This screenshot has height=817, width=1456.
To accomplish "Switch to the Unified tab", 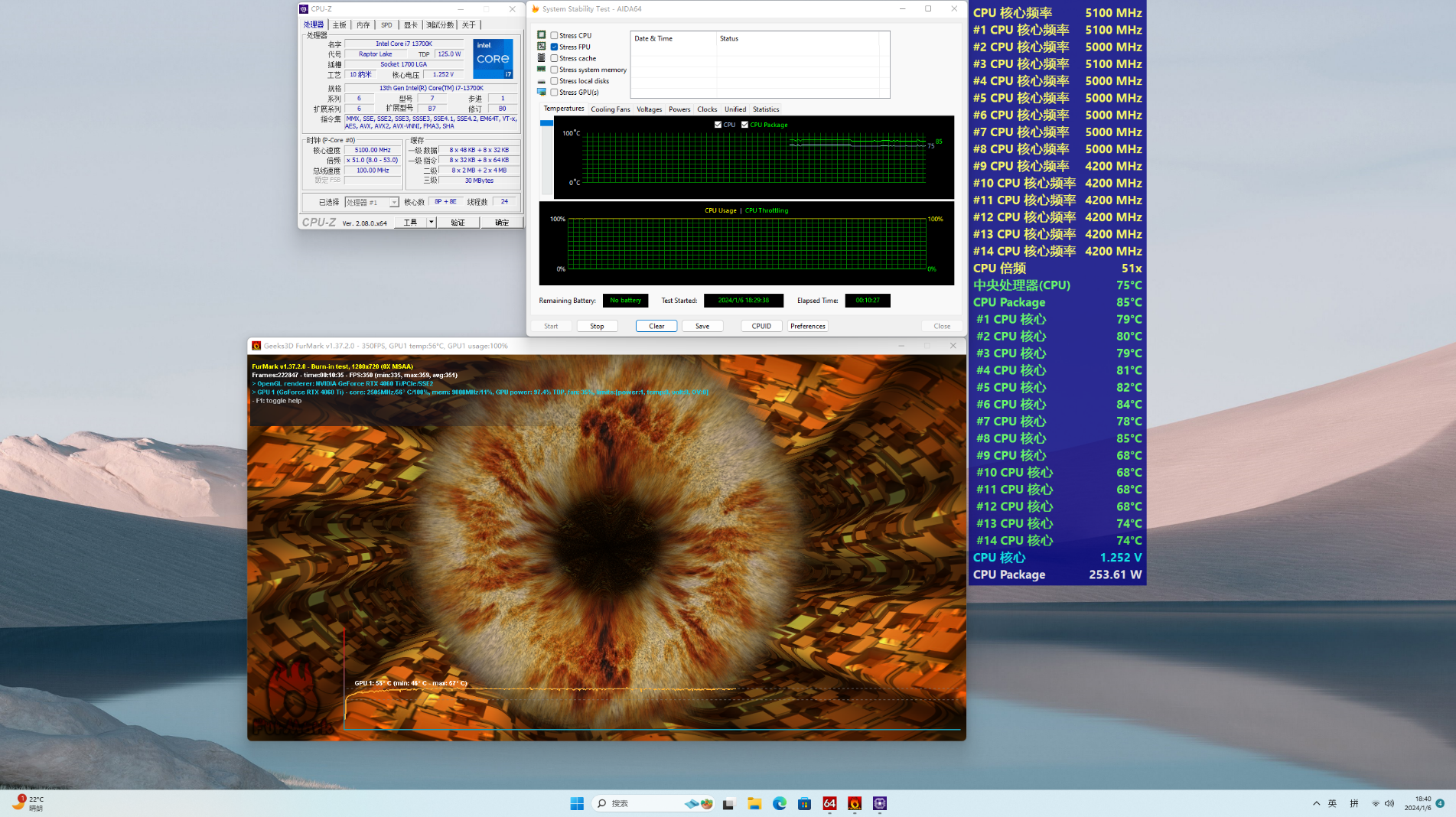I will point(735,109).
